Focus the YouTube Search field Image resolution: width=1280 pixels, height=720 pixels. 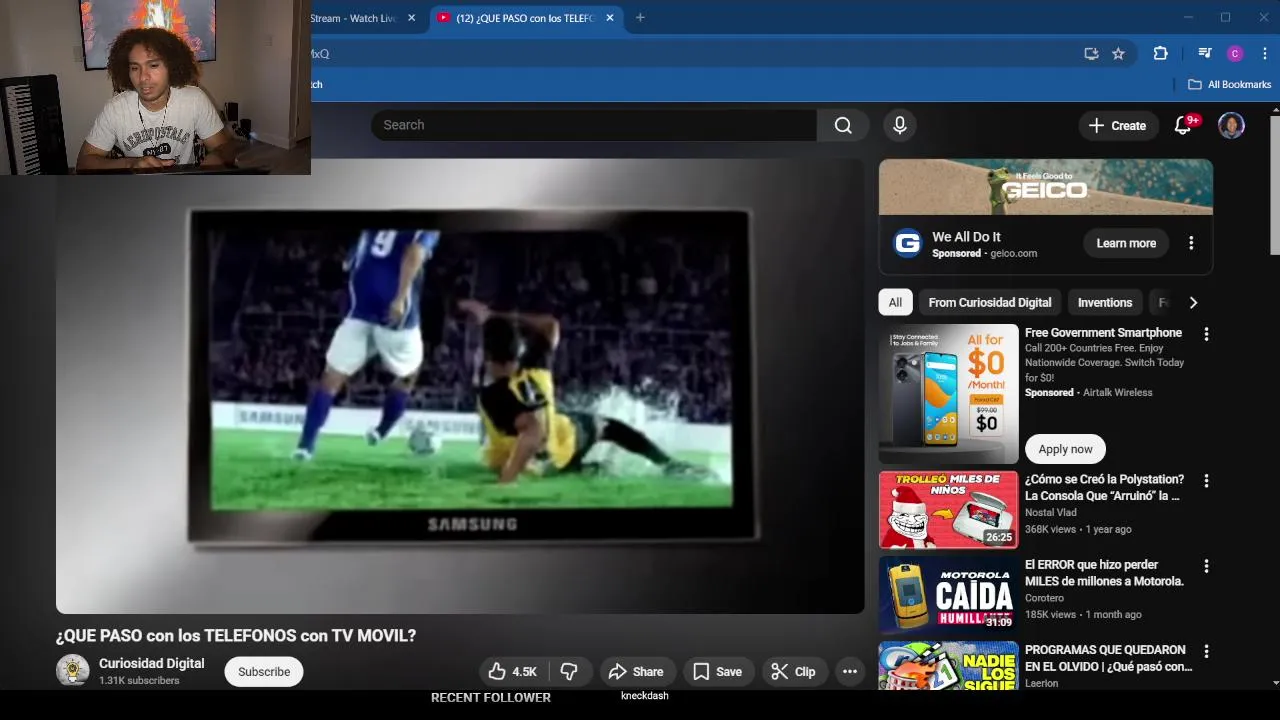pyautogui.click(x=594, y=125)
